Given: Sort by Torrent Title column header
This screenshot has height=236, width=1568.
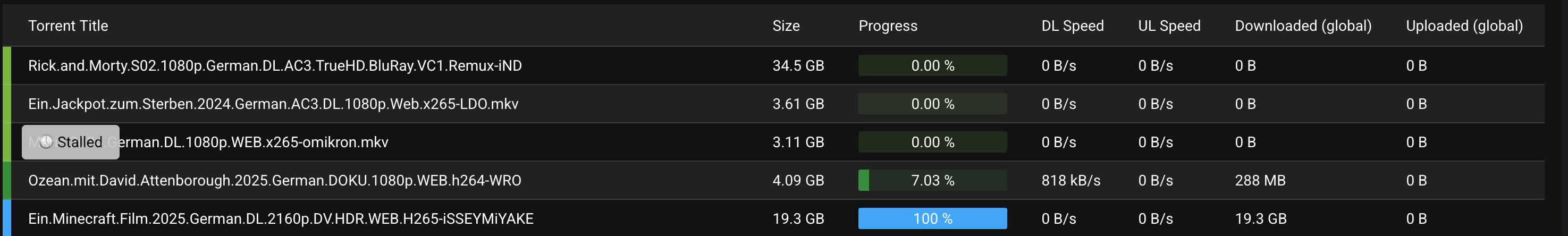Looking at the screenshot, I should point(68,26).
